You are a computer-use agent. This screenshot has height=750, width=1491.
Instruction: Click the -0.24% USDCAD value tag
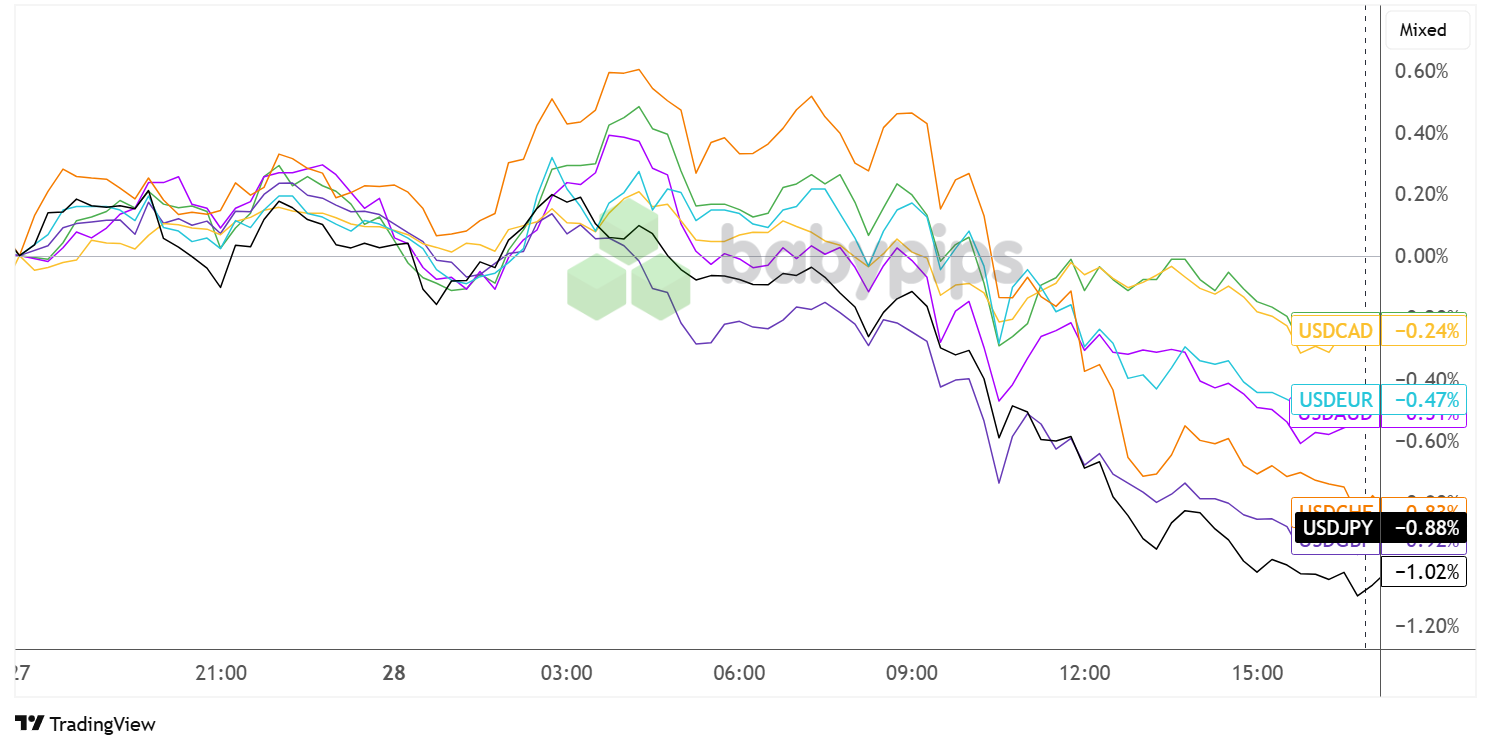pos(1423,330)
